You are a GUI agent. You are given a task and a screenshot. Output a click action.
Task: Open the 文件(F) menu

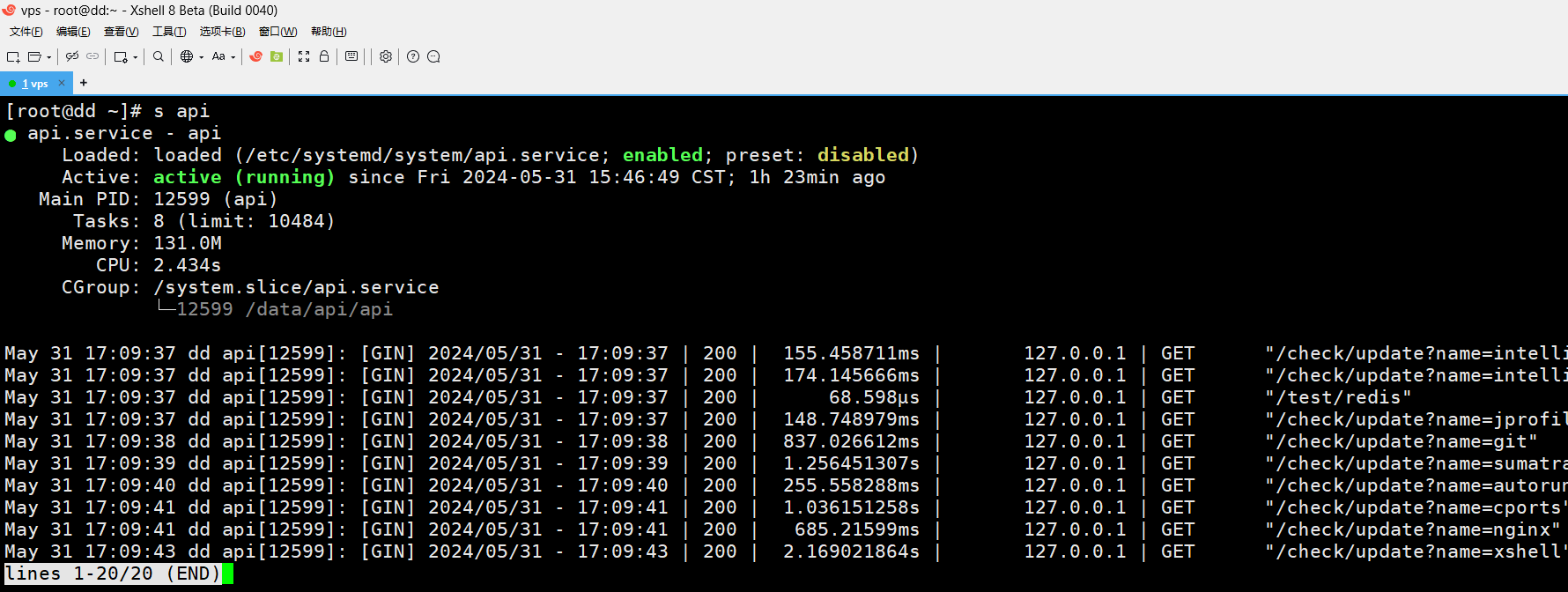pos(26,32)
